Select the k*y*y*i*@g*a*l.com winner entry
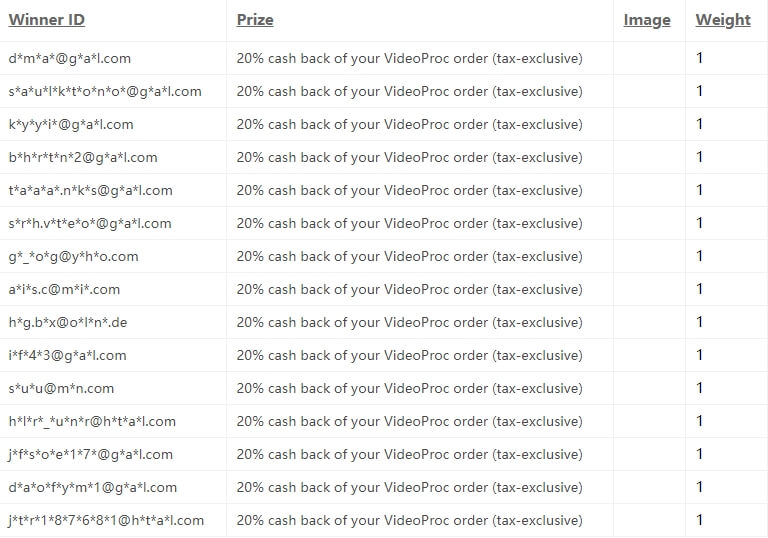 (70, 124)
